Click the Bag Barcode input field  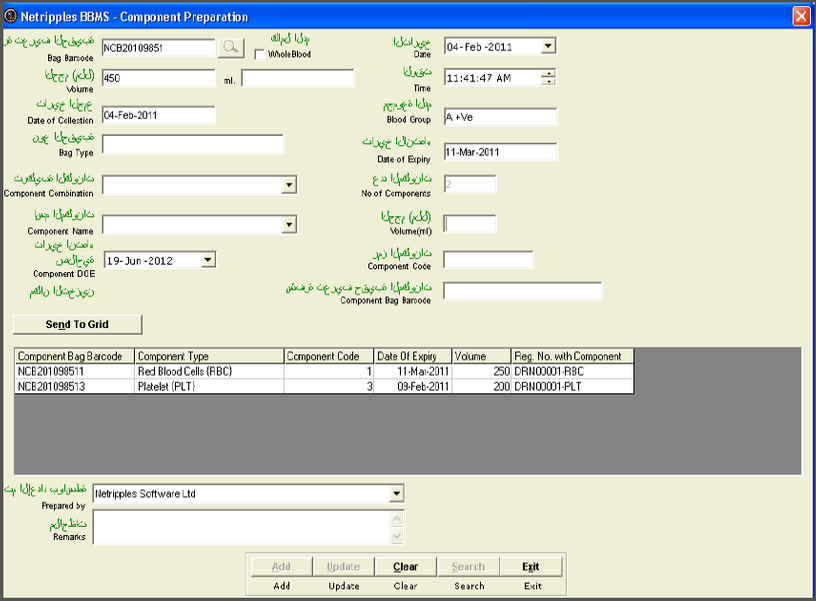pos(158,48)
